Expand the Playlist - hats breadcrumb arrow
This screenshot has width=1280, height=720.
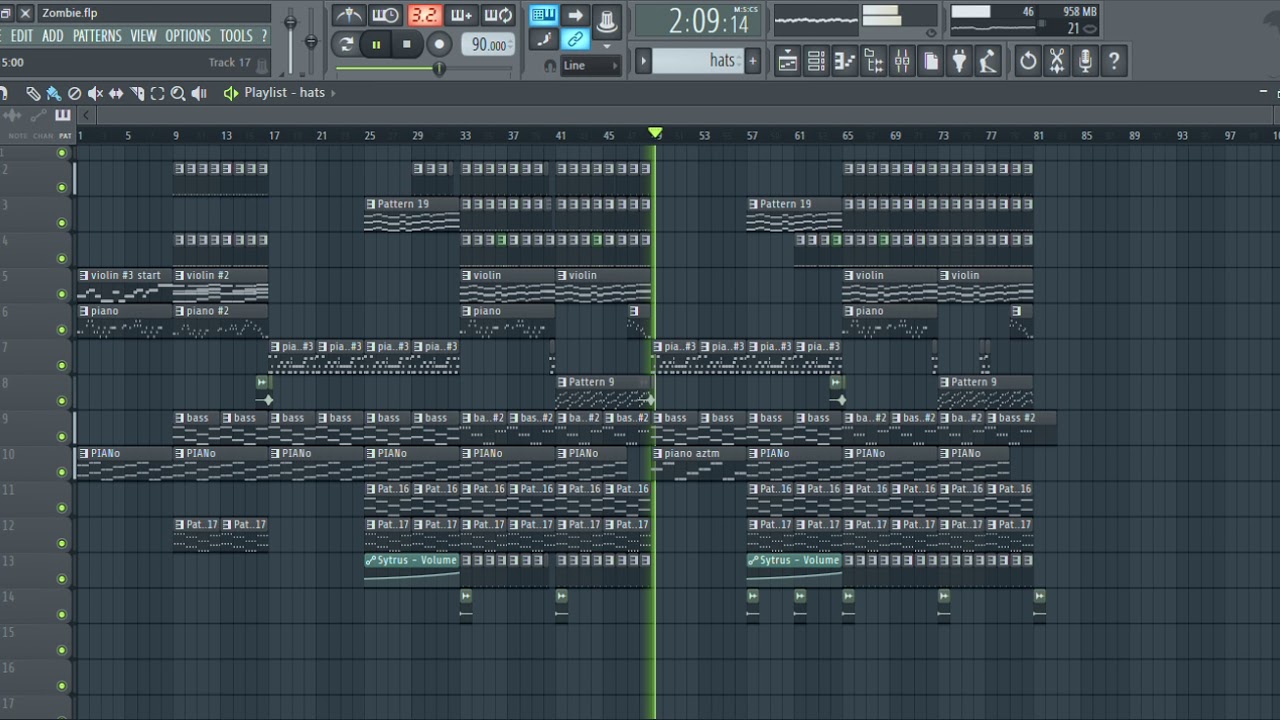334,93
